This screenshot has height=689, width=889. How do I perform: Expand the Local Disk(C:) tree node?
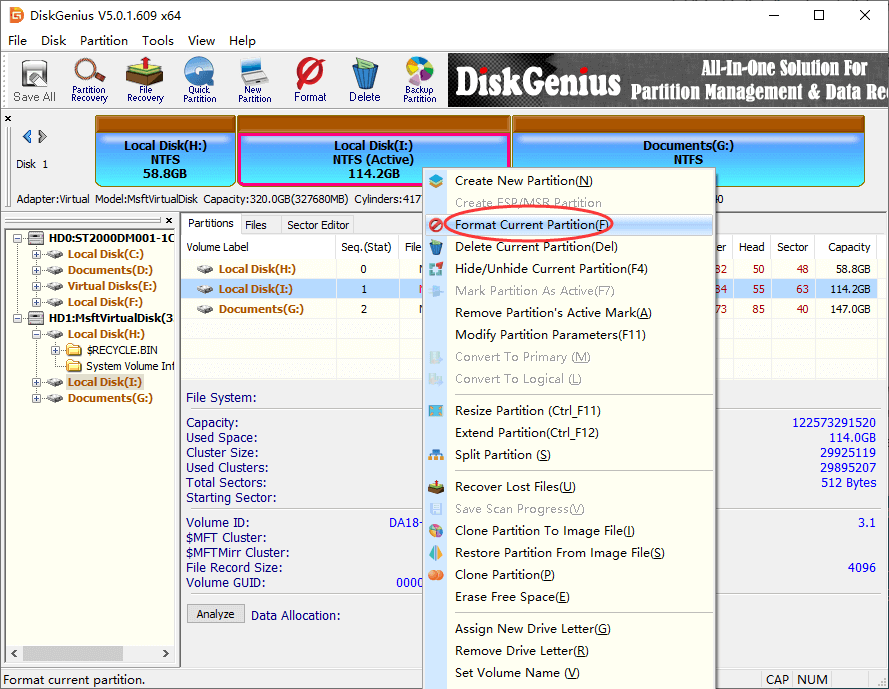(37, 254)
